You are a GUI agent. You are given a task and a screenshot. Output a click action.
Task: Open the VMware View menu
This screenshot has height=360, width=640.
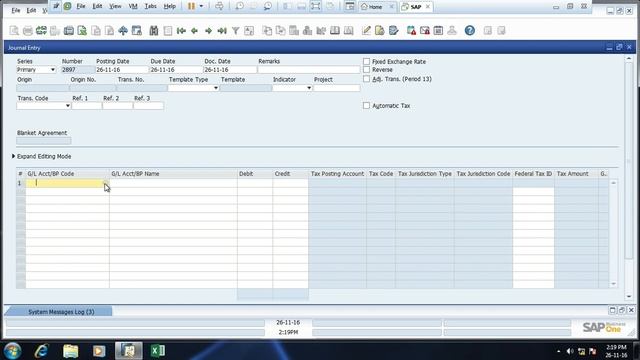(115, 7)
